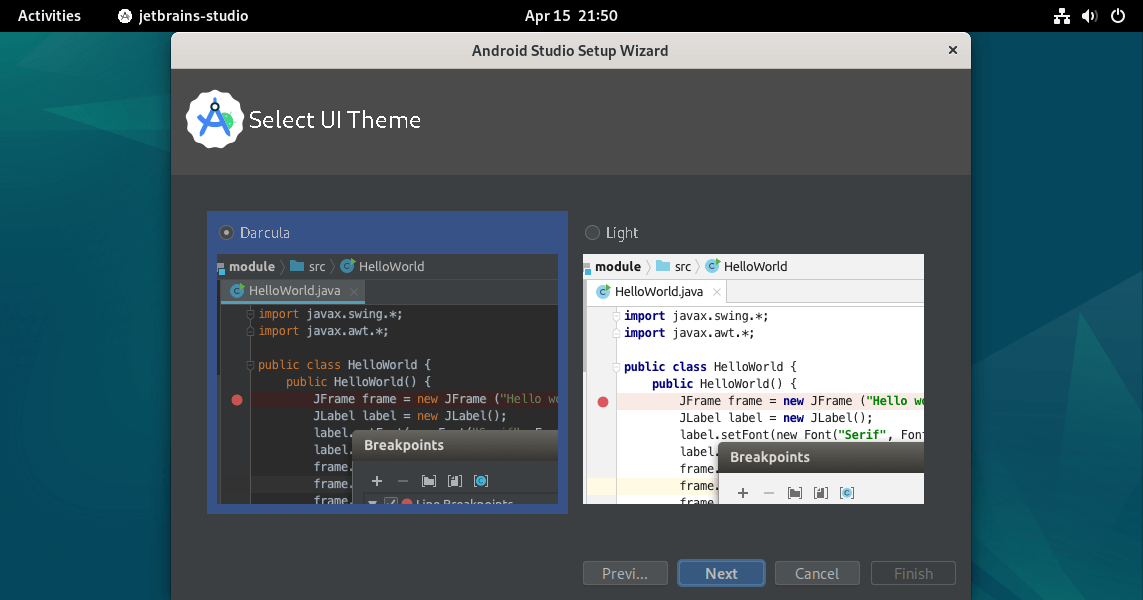Image resolution: width=1143 pixels, height=600 pixels.
Task: Open the power menu icon
Action: point(1117,16)
